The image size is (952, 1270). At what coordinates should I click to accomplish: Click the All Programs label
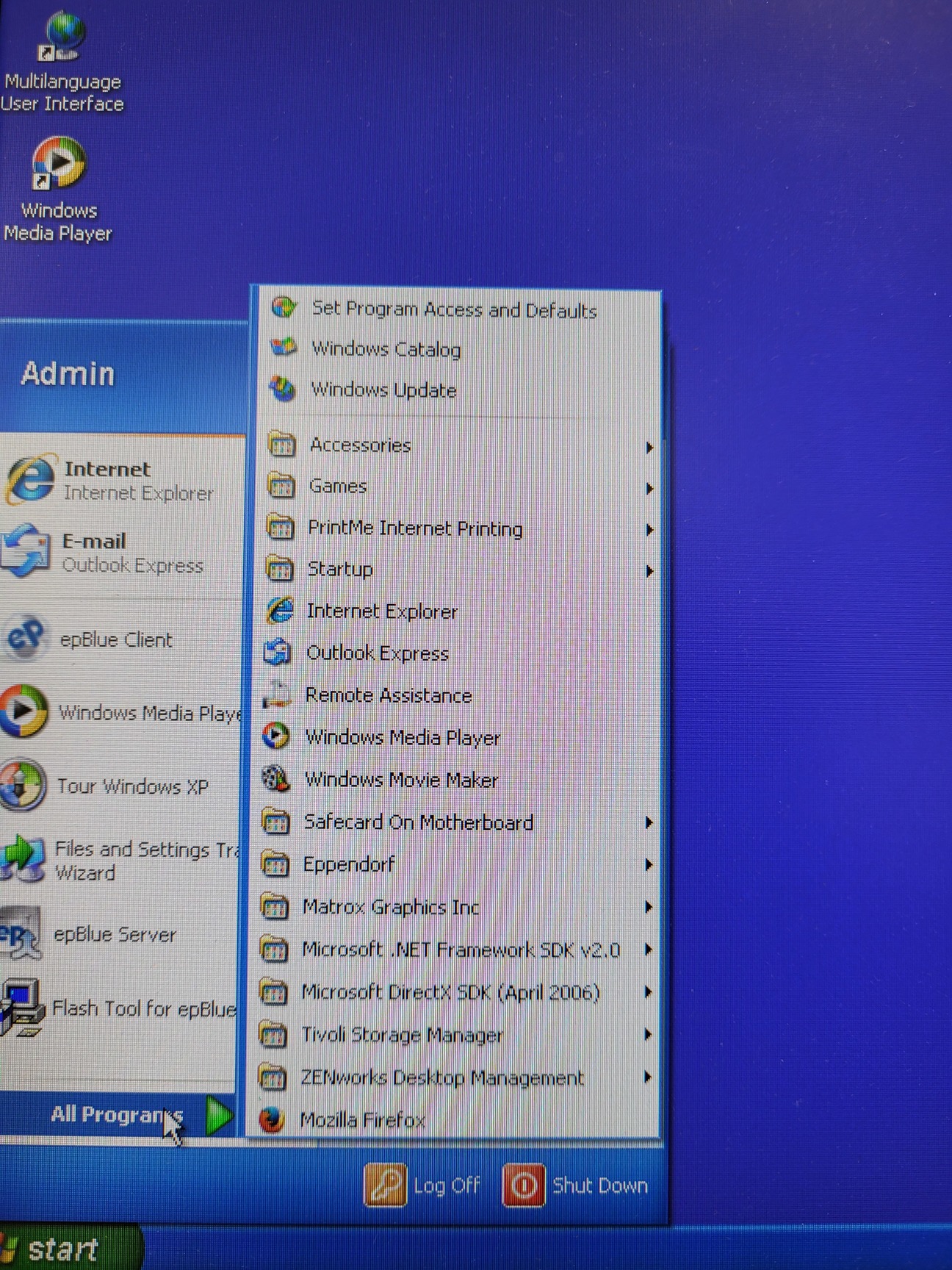[x=117, y=1115]
